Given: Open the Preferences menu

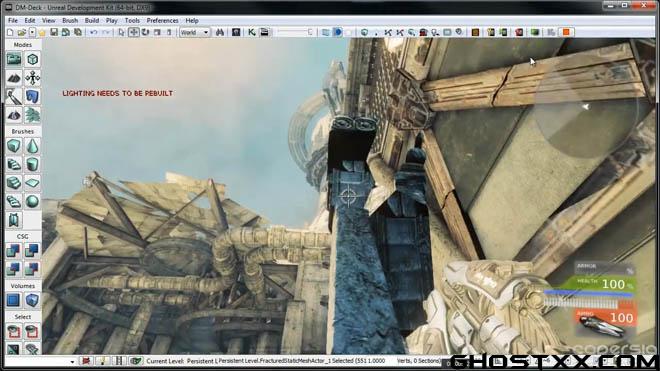Looking at the screenshot, I should pos(162,20).
